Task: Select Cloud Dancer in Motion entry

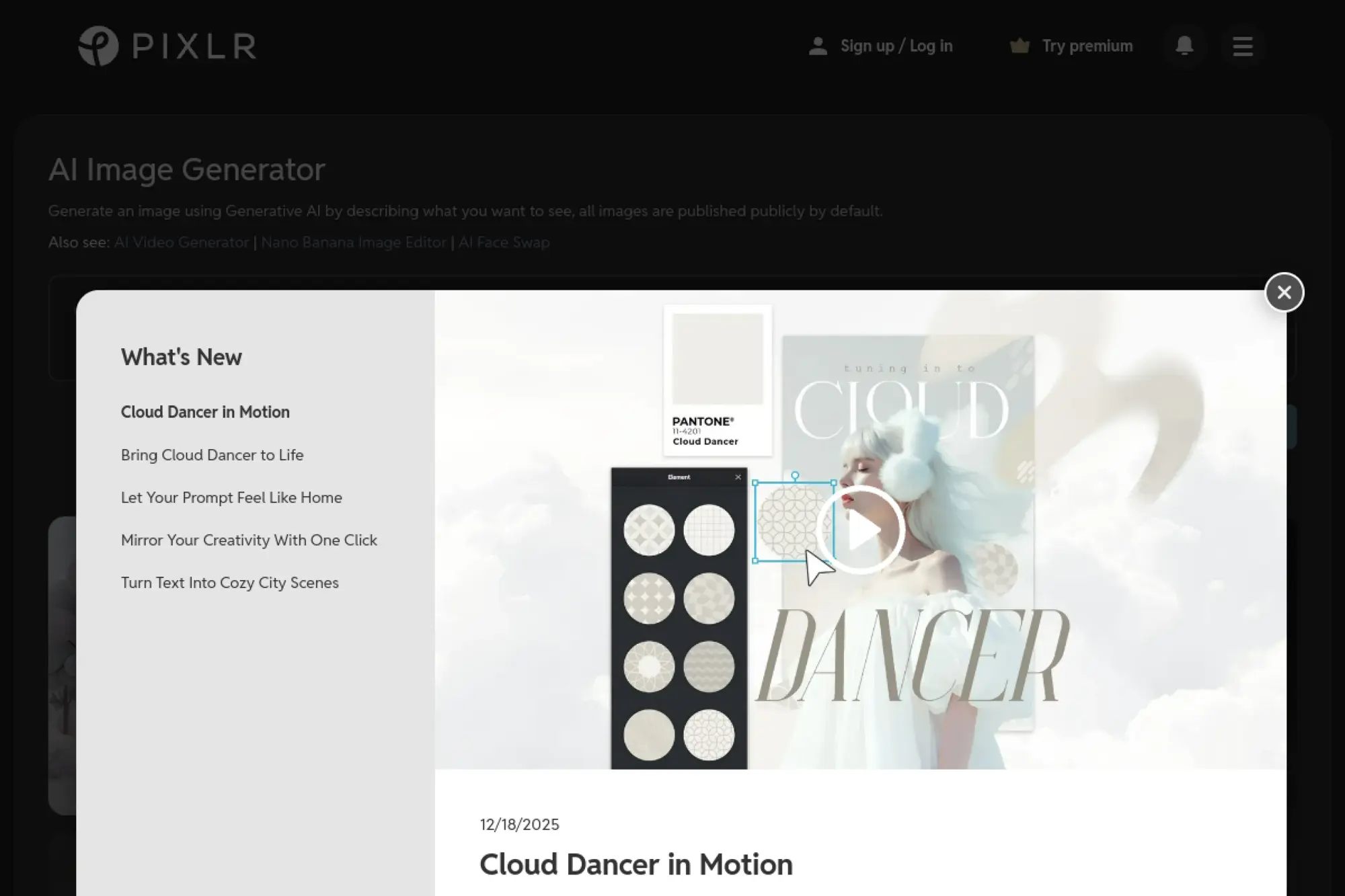Action: pos(205,412)
